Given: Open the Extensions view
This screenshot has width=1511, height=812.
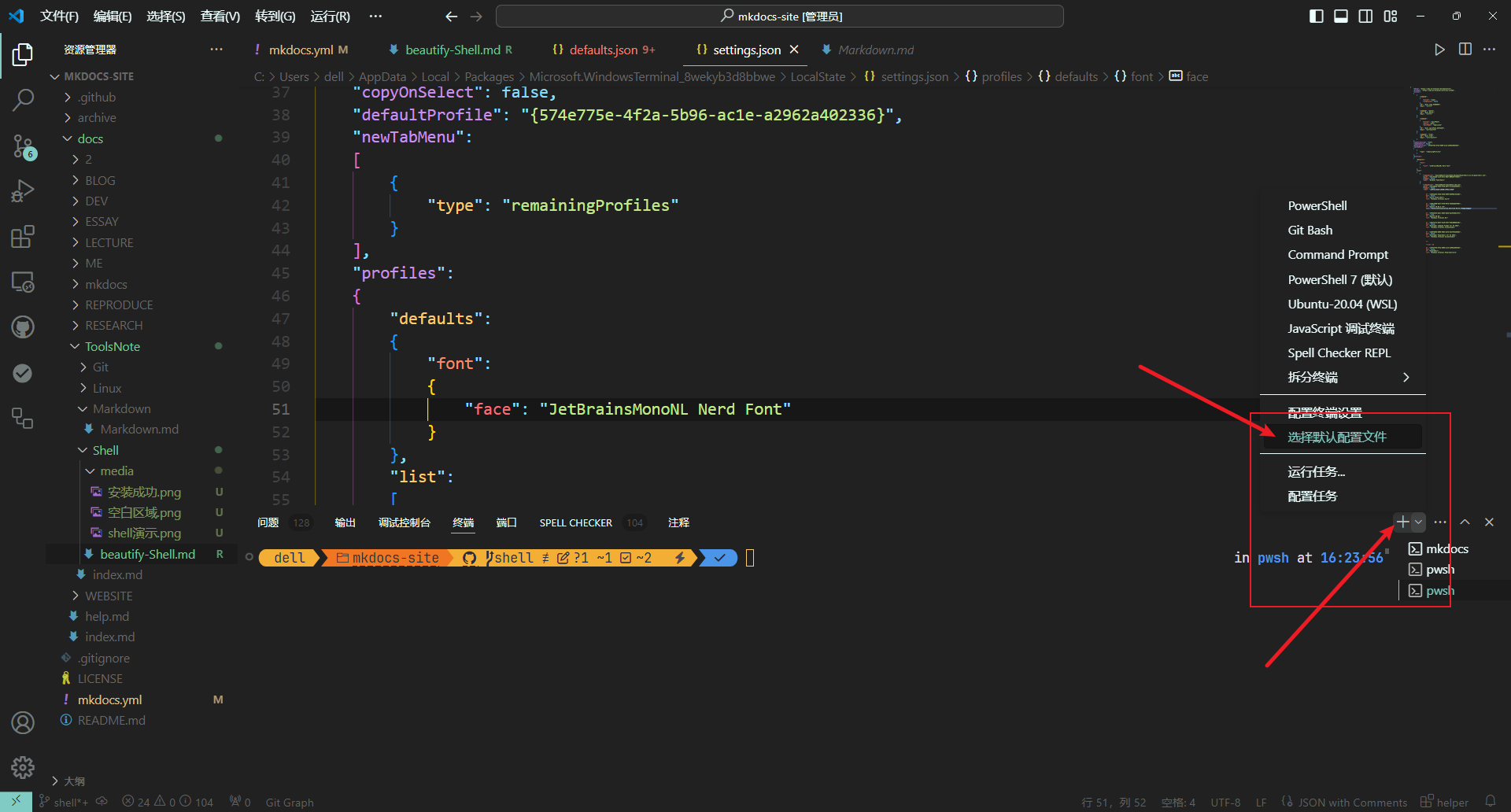Looking at the screenshot, I should [x=23, y=236].
